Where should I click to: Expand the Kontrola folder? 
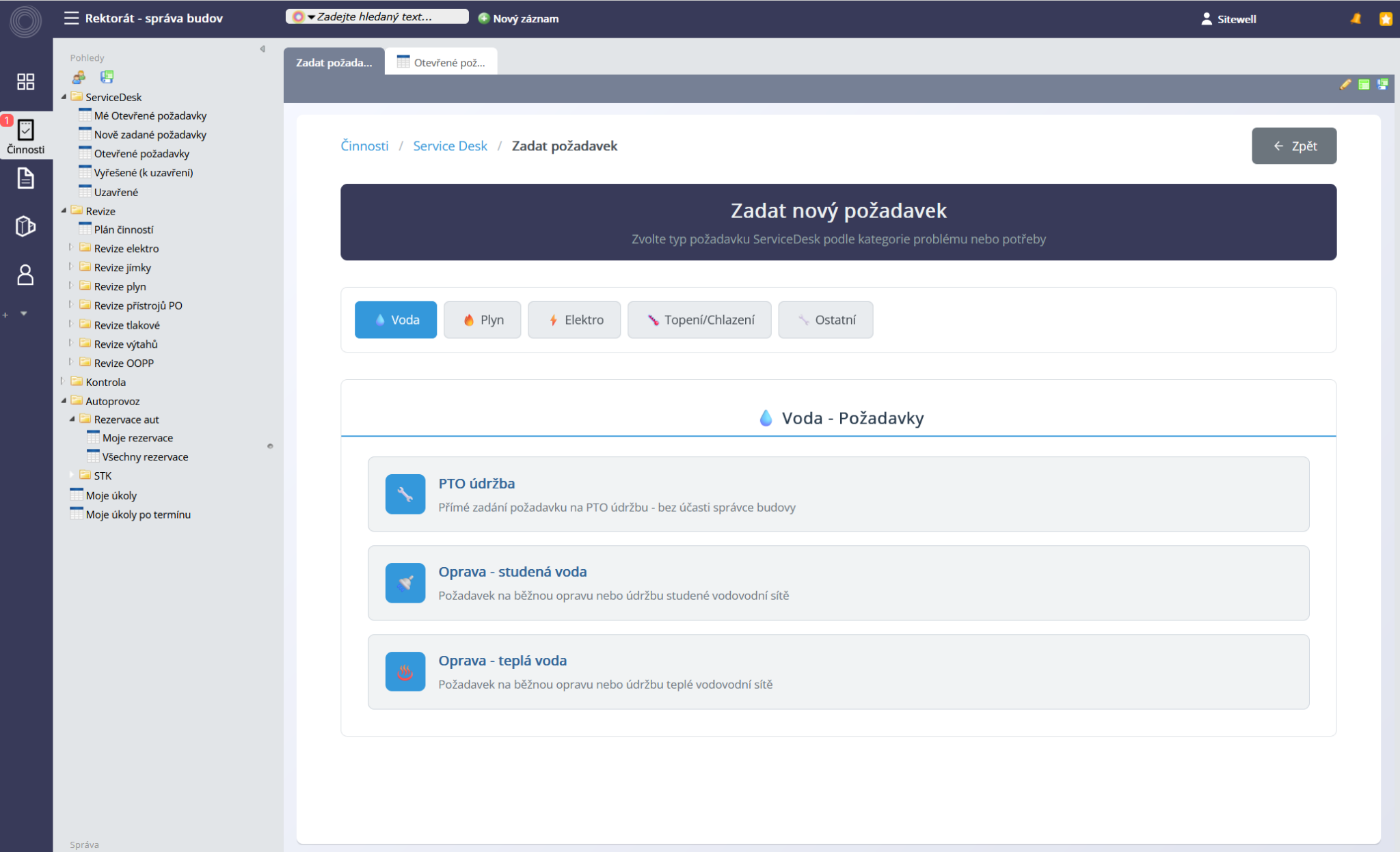click(x=63, y=381)
